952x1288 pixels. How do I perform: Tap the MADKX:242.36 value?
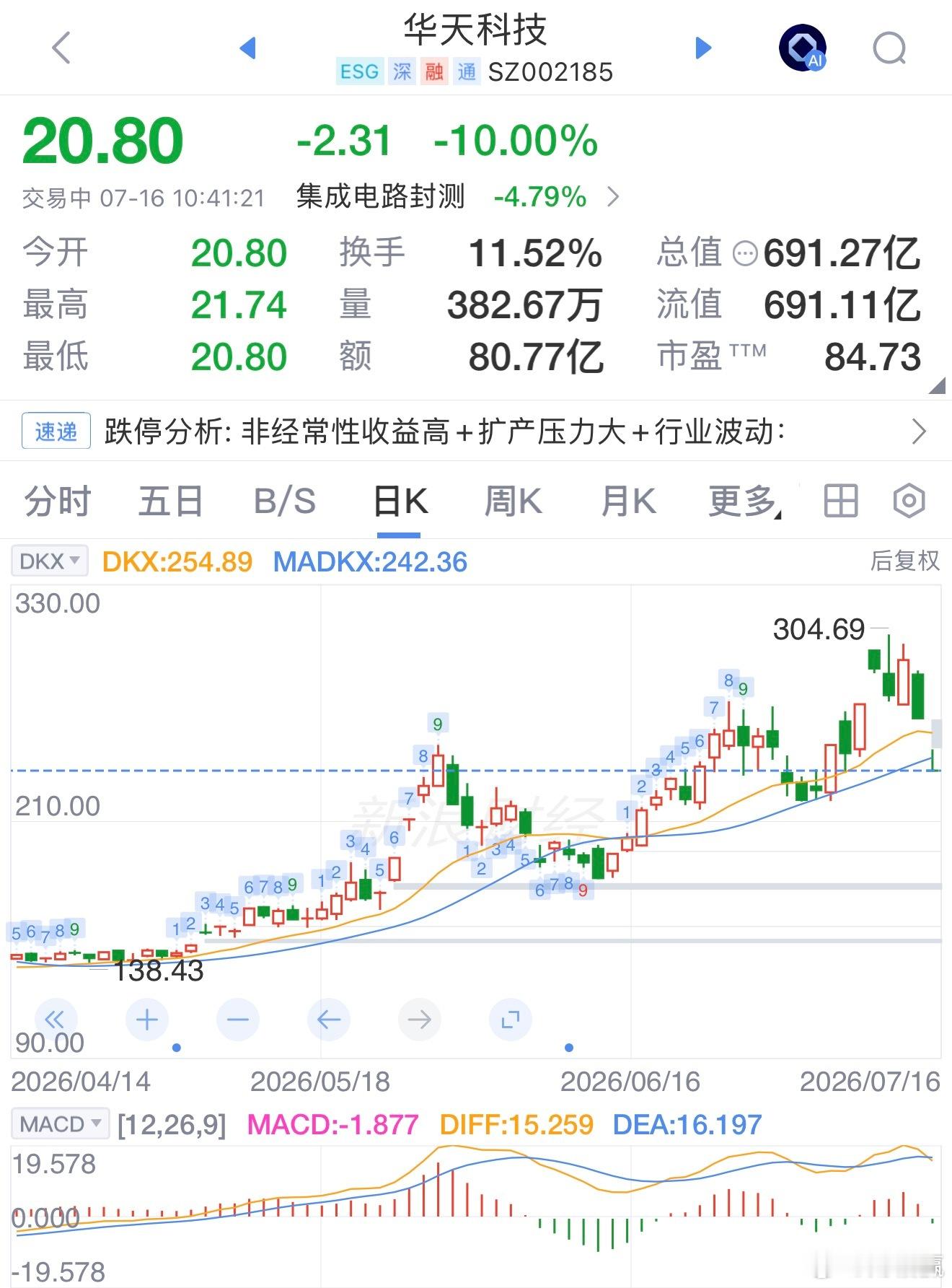point(370,561)
